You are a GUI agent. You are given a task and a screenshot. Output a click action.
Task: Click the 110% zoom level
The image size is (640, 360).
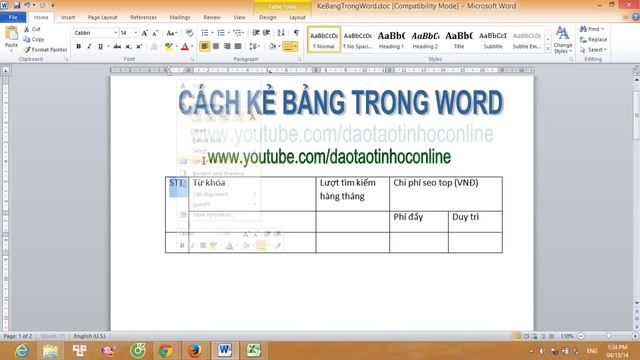coord(567,336)
